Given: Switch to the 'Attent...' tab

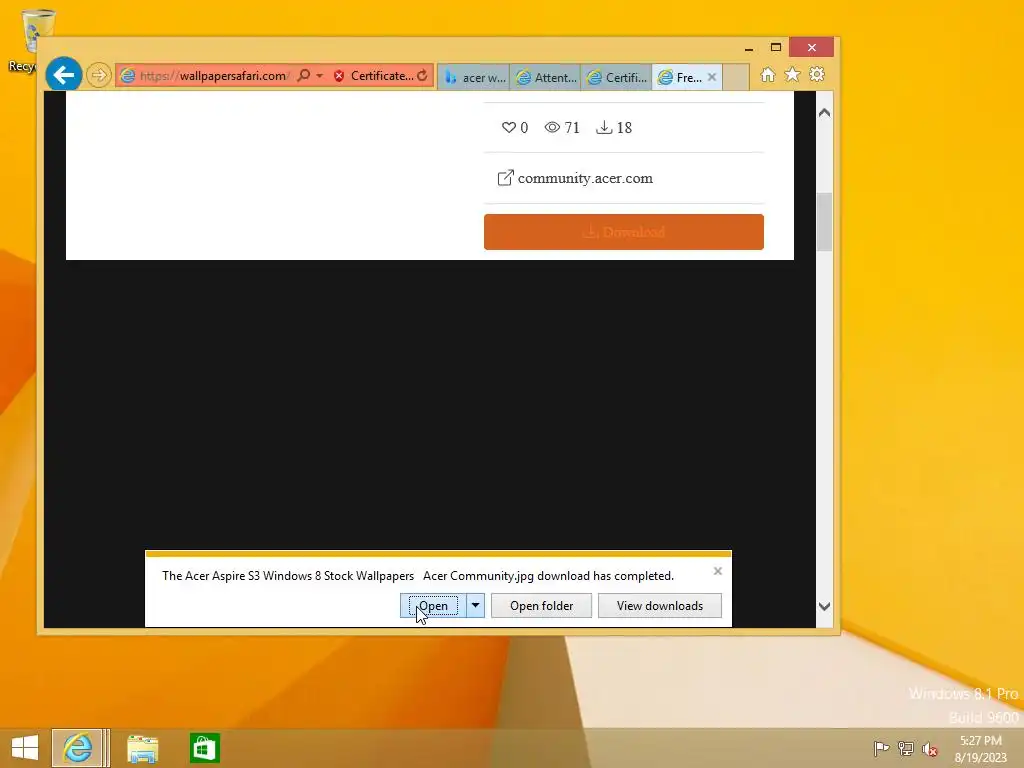Looking at the screenshot, I should [x=545, y=78].
